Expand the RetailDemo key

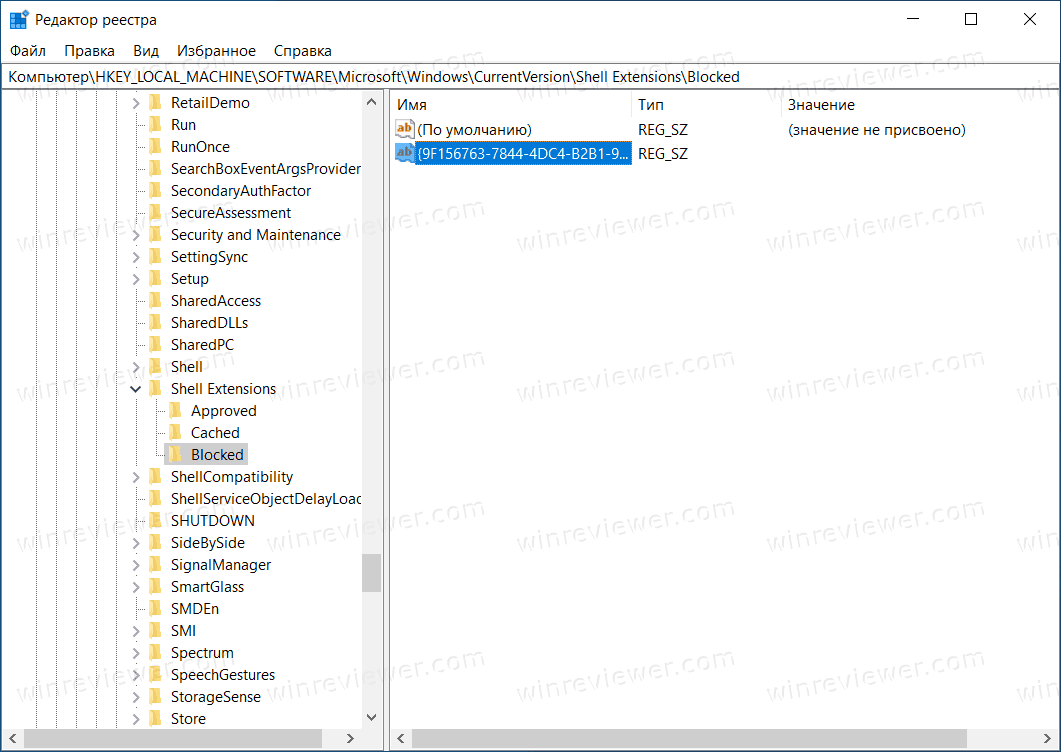pos(136,103)
